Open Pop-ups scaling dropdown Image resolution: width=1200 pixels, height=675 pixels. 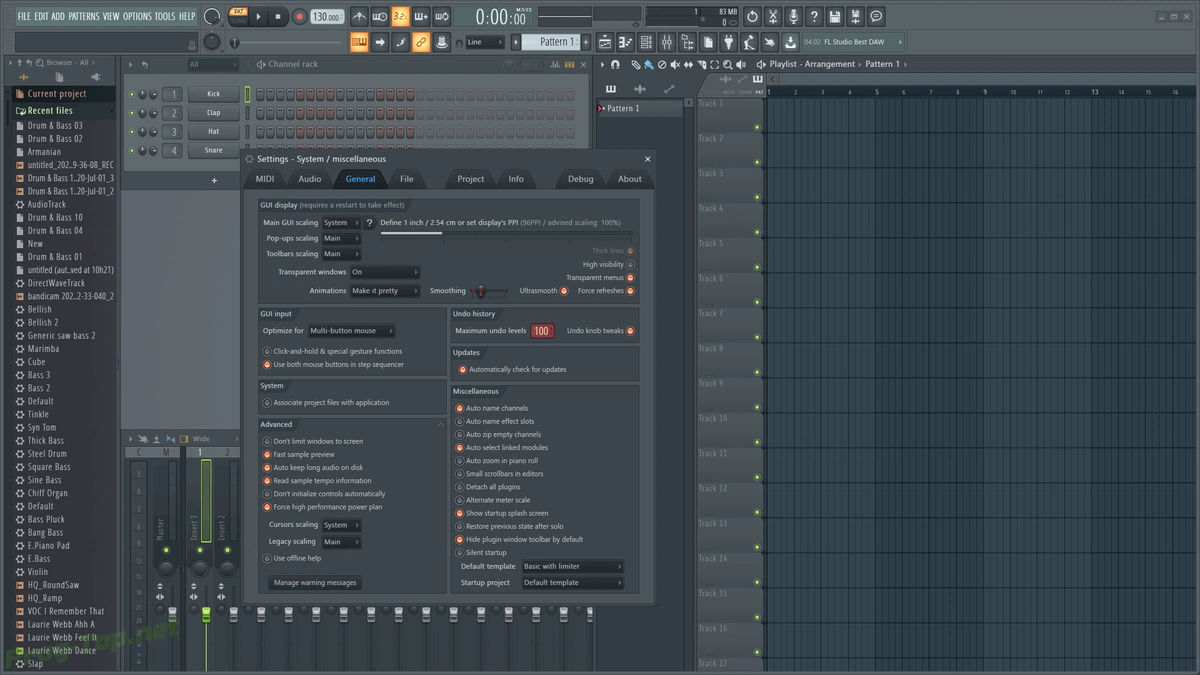tap(341, 238)
